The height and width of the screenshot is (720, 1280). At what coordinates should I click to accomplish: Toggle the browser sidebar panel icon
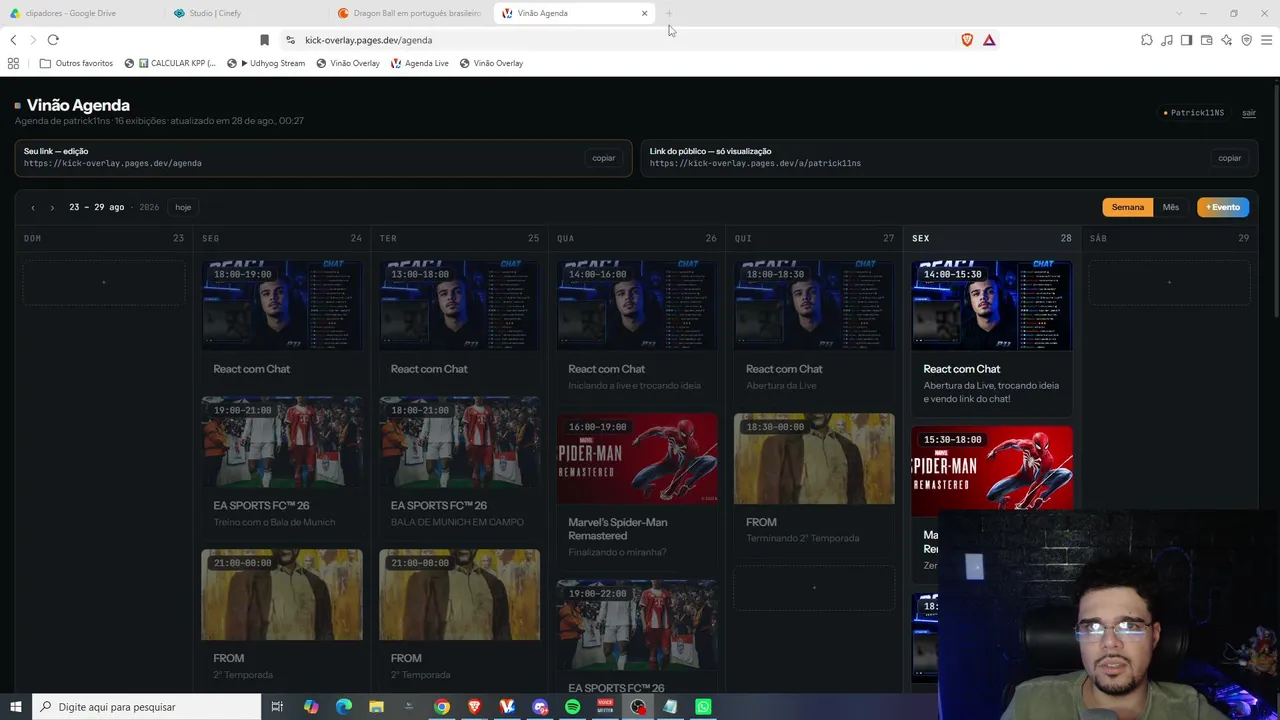tap(1186, 40)
